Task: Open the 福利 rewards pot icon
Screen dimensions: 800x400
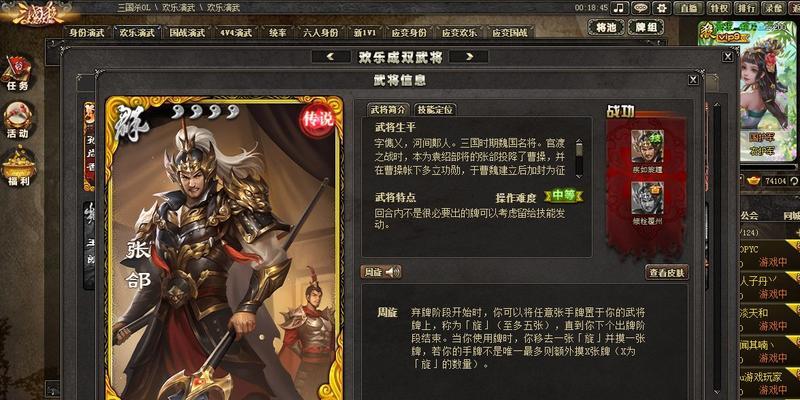Action: pyautogui.click(x=18, y=166)
